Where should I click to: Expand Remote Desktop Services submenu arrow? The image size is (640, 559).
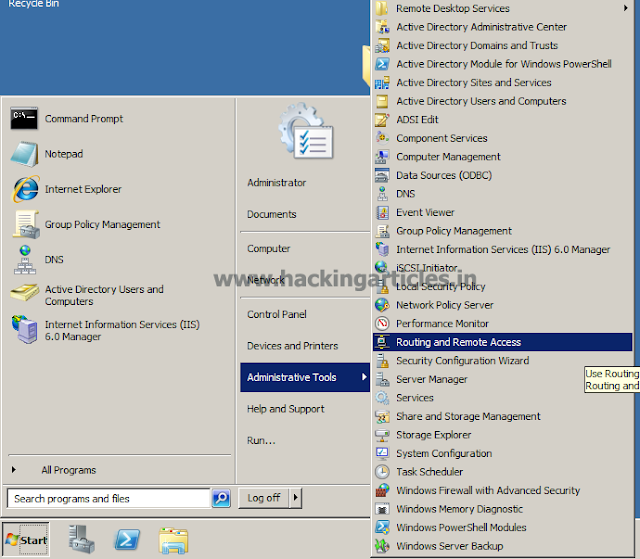[x=625, y=8]
